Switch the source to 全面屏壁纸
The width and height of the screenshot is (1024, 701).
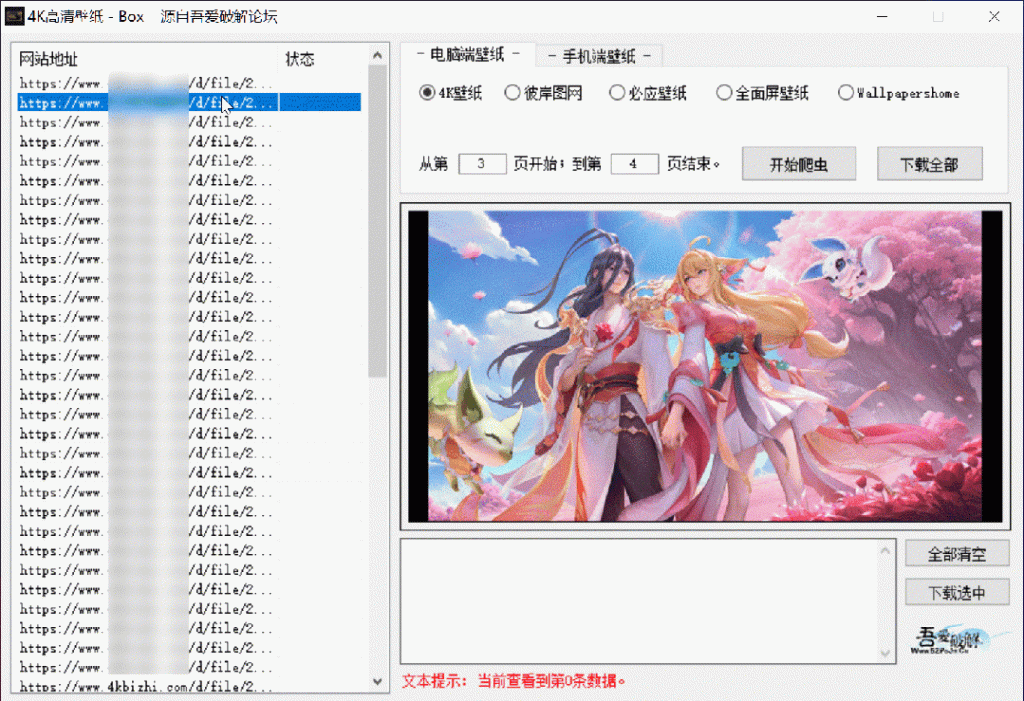(x=762, y=93)
